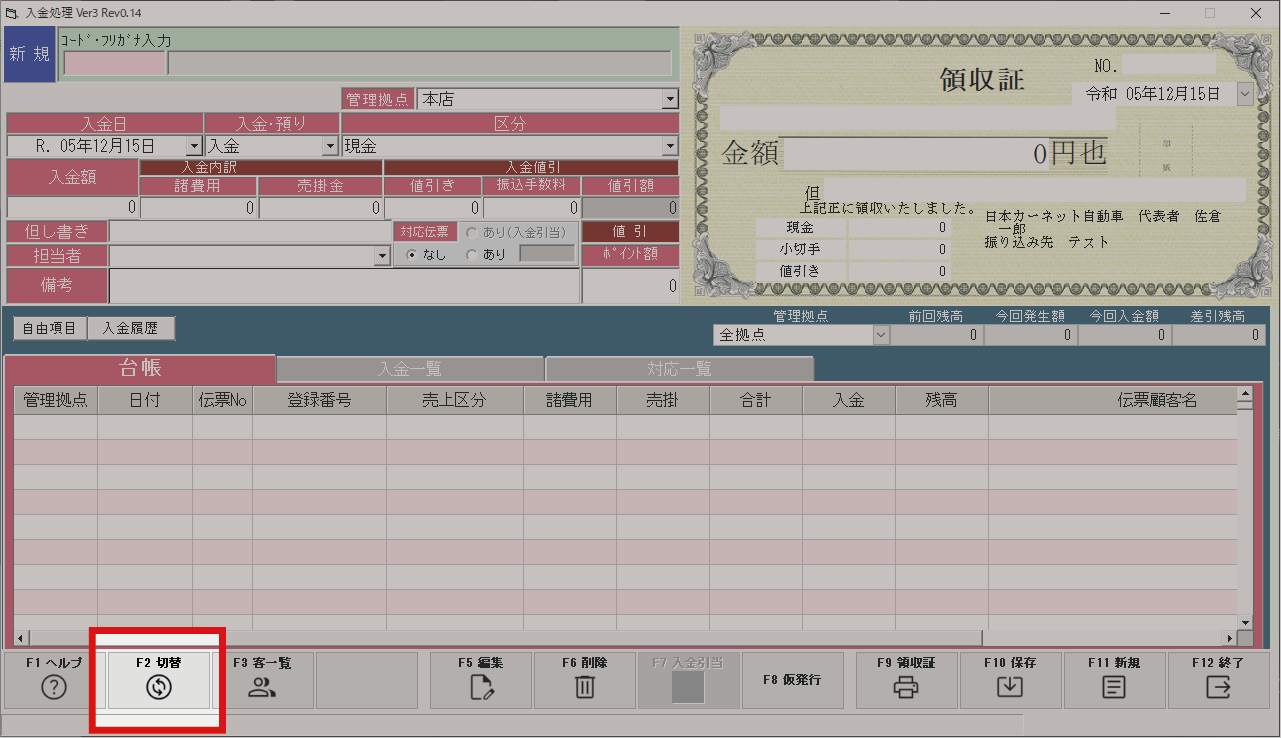Click the 伝票No column header
Image resolution: width=1281 pixels, height=738 pixels.
click(x=223, y=401)
